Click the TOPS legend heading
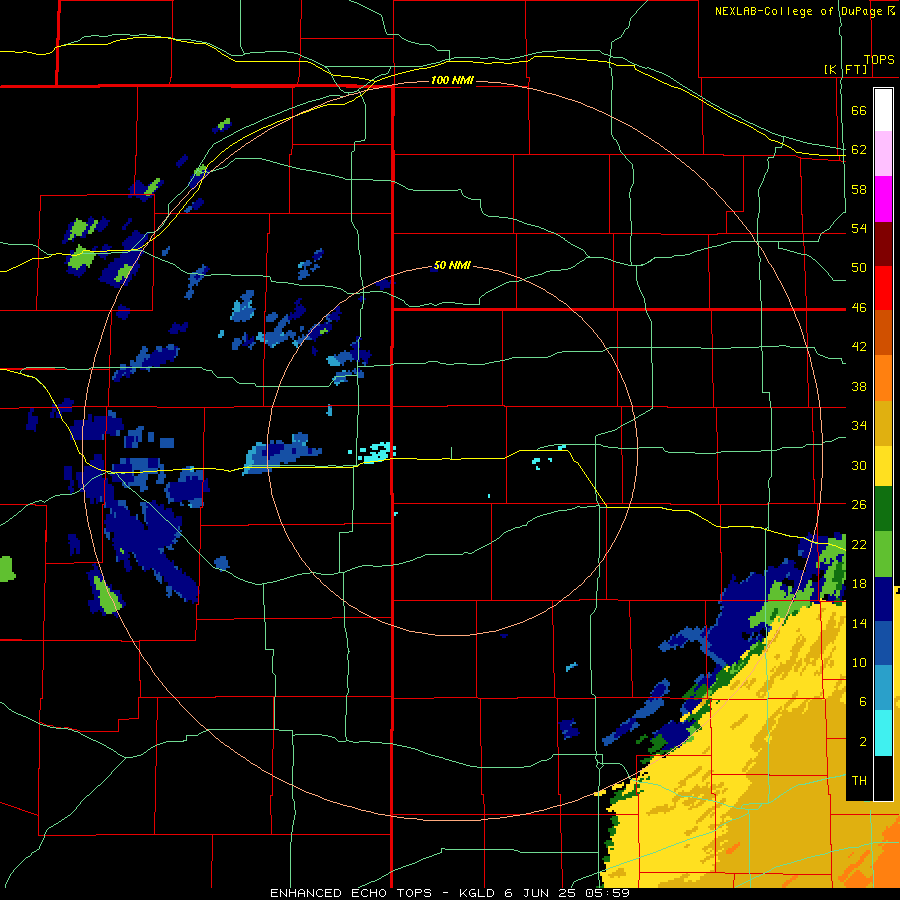The width and height of the screenshot is (900, 900). point(879,59)
